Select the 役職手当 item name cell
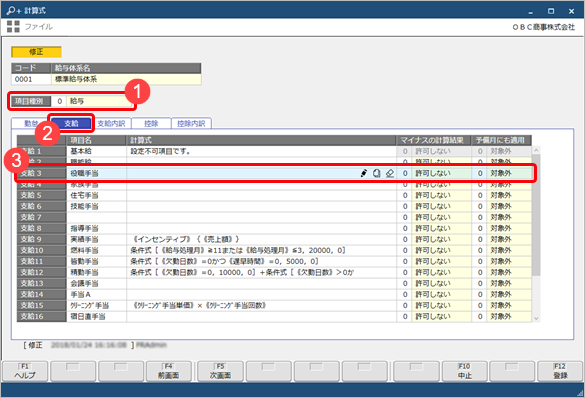Screen dimensions: 585x398 [96, 173]
